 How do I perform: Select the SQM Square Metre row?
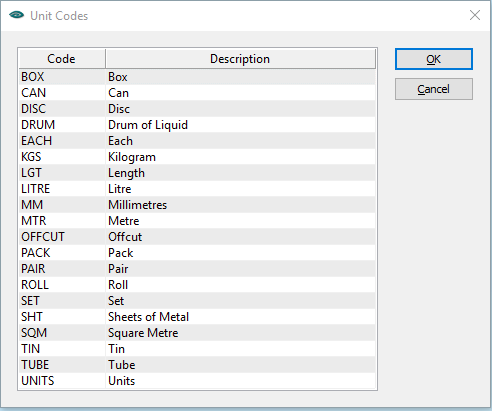[197, 333]
